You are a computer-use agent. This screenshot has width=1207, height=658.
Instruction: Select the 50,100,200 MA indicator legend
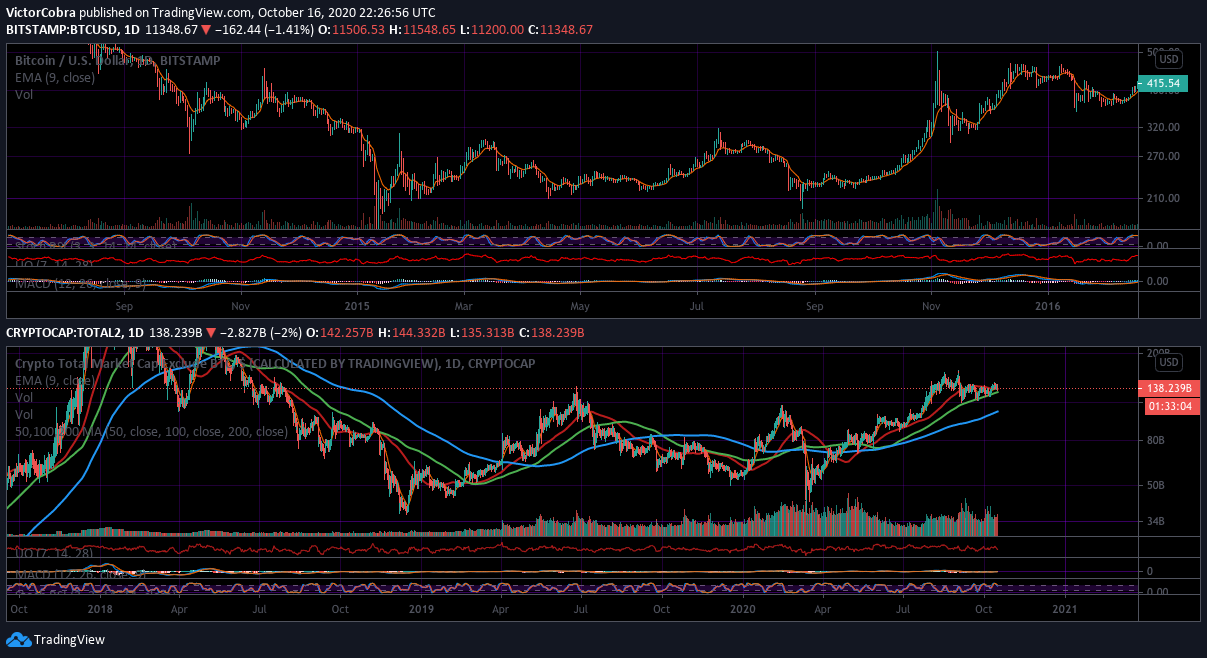point(150,431)
